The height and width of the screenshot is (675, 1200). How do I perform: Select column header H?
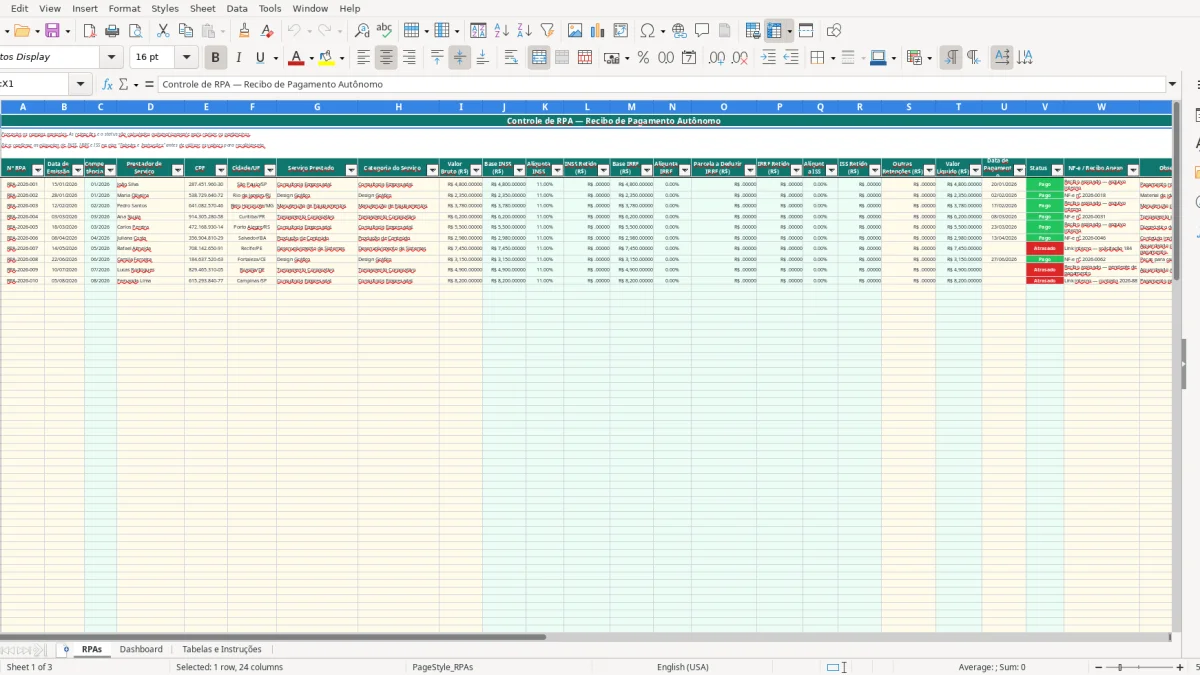[x=398, y=106]
